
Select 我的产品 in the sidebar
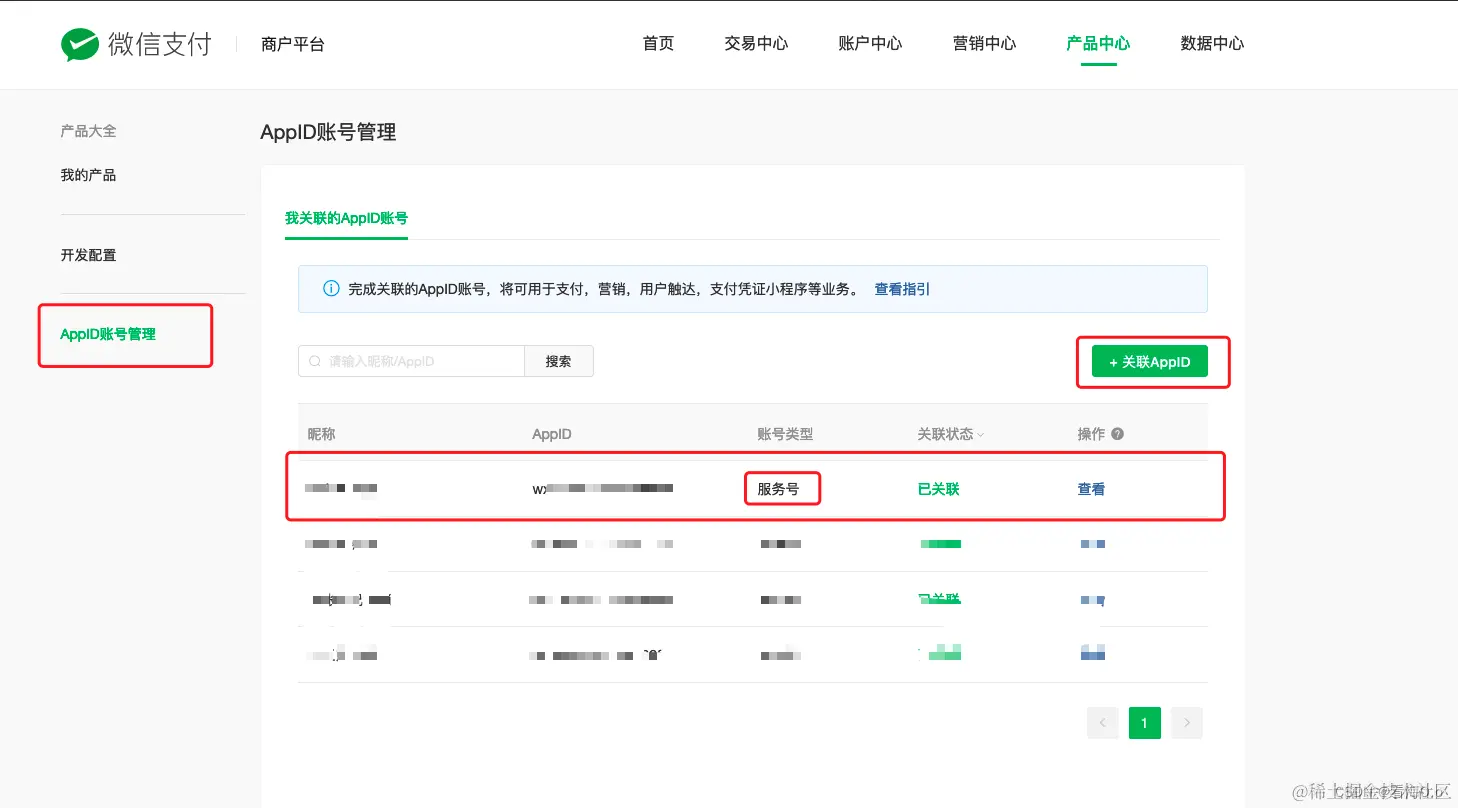(88, 175)
